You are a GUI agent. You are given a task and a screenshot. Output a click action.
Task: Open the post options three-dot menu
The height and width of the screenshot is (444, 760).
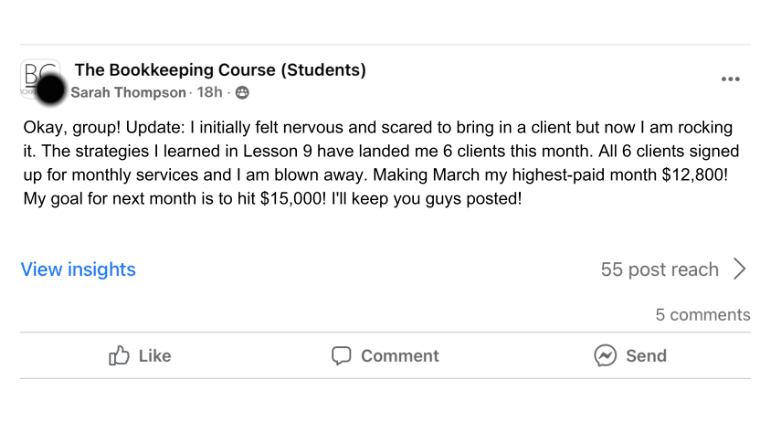pos(730,79)
